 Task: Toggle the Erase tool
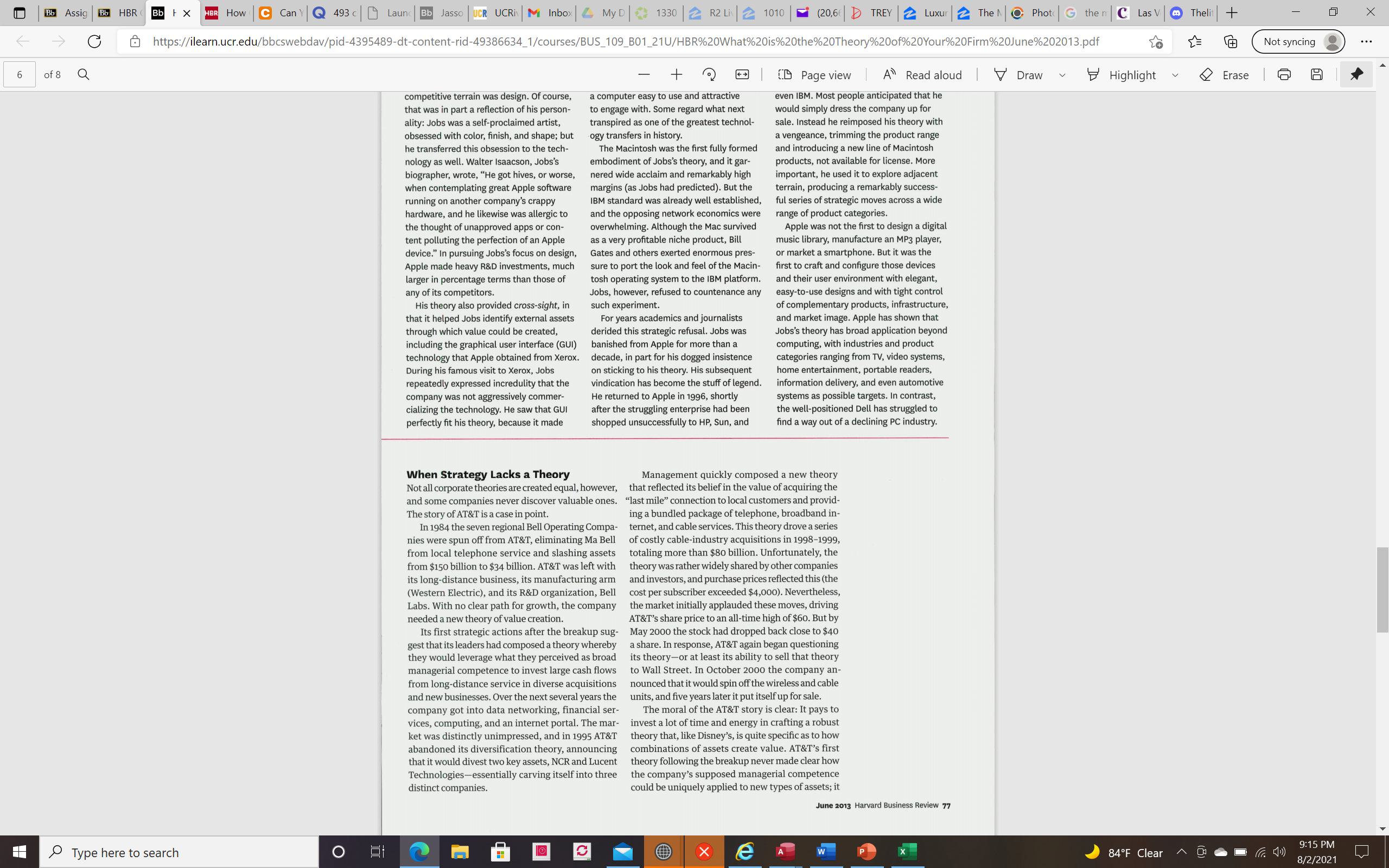click(1224, 75)
